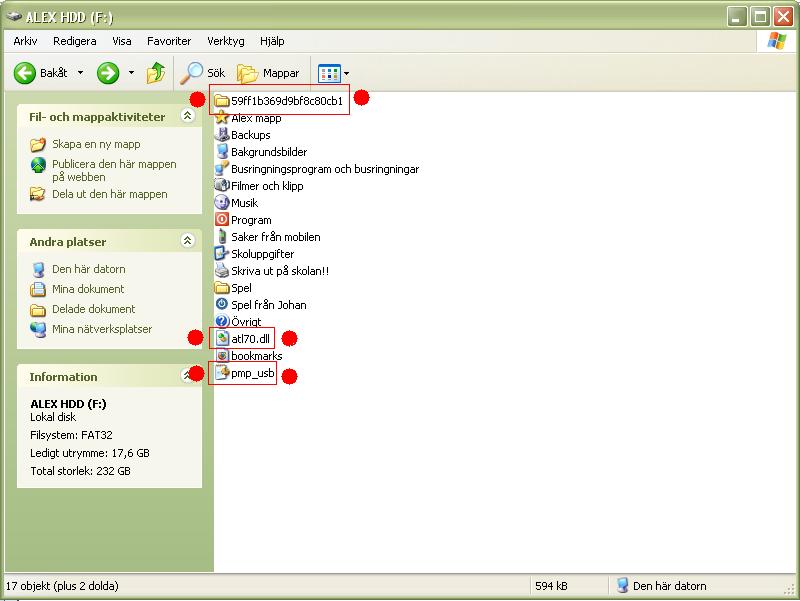
Task: Select the Spel från Johan icon
Action: click(222, 304)
